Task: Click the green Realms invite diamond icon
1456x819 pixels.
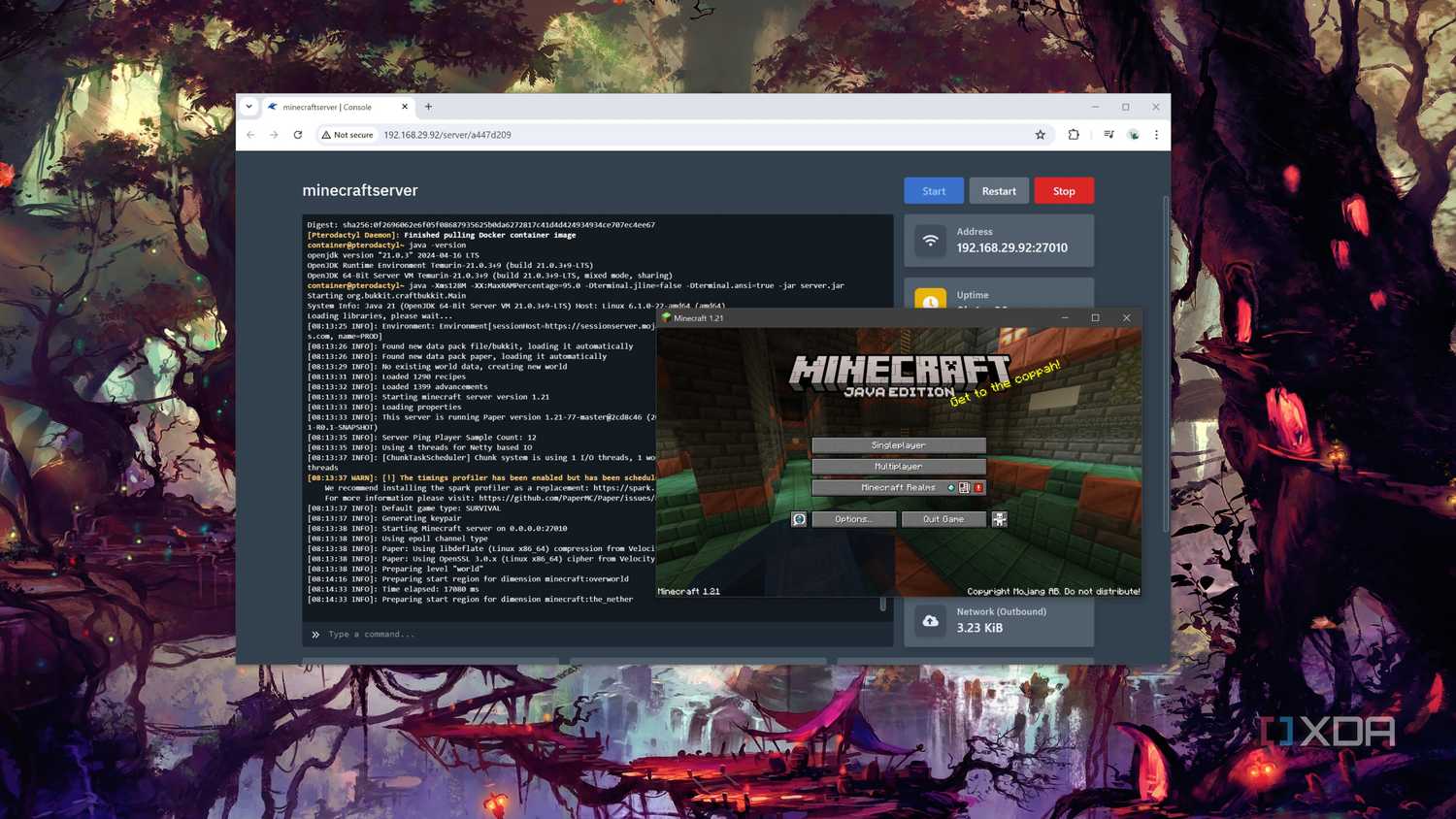Action: pyautogui.click(x=951, y=488)
